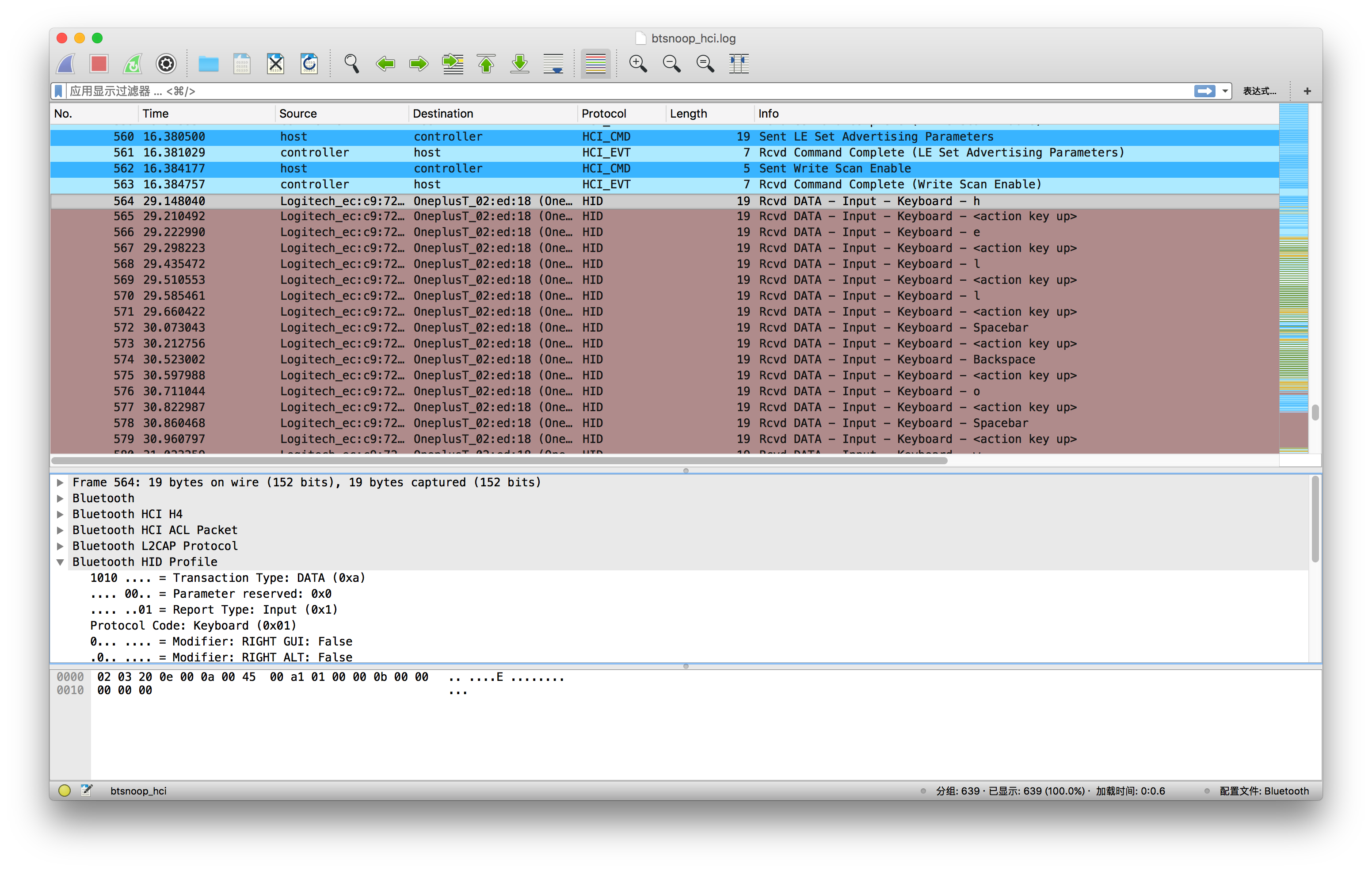The height and width of the screenshot is (871, 1372).
Task: Toggle auto-scroll to last packet icon
Action: coord(553,64)
